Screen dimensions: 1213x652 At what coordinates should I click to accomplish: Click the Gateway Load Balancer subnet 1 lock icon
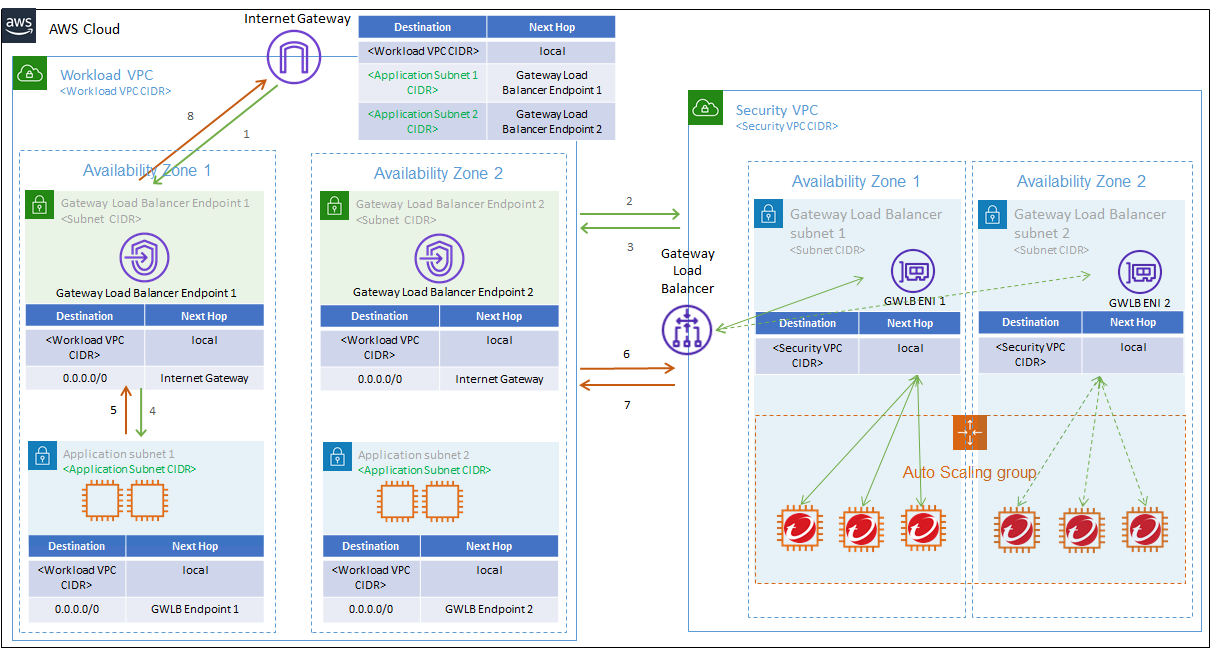[x=767, y=214]
